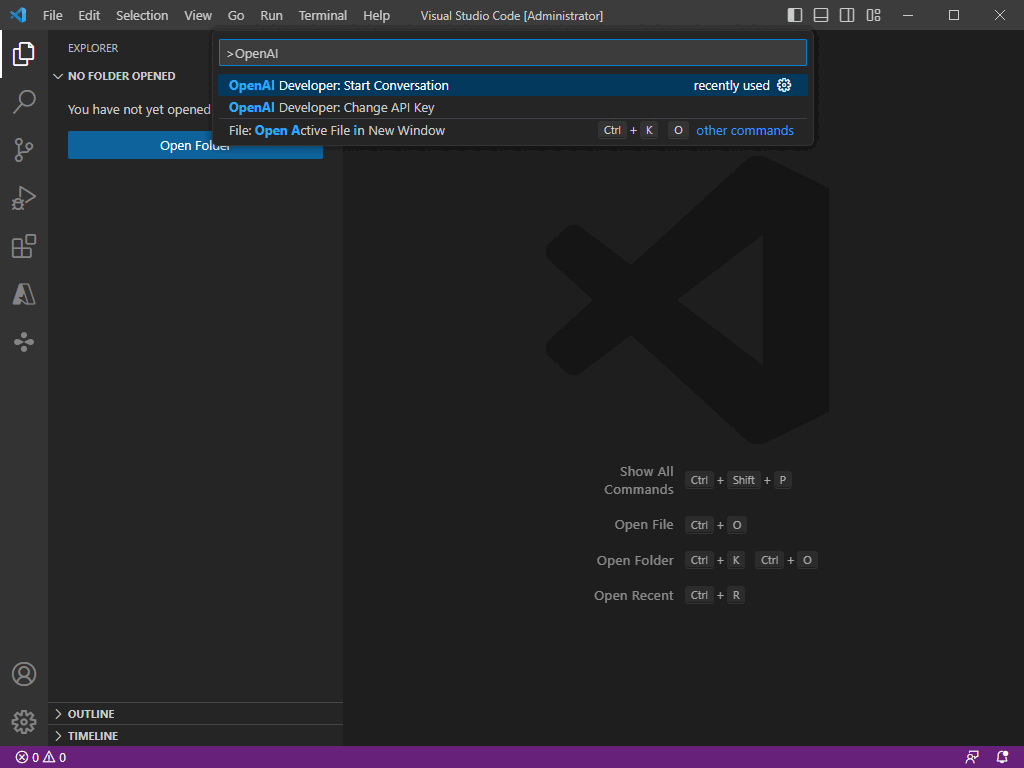The height and width of the screenshot is (768, 1024).
Task: Toggle the bottom Panel visibility
Action: 821,15
